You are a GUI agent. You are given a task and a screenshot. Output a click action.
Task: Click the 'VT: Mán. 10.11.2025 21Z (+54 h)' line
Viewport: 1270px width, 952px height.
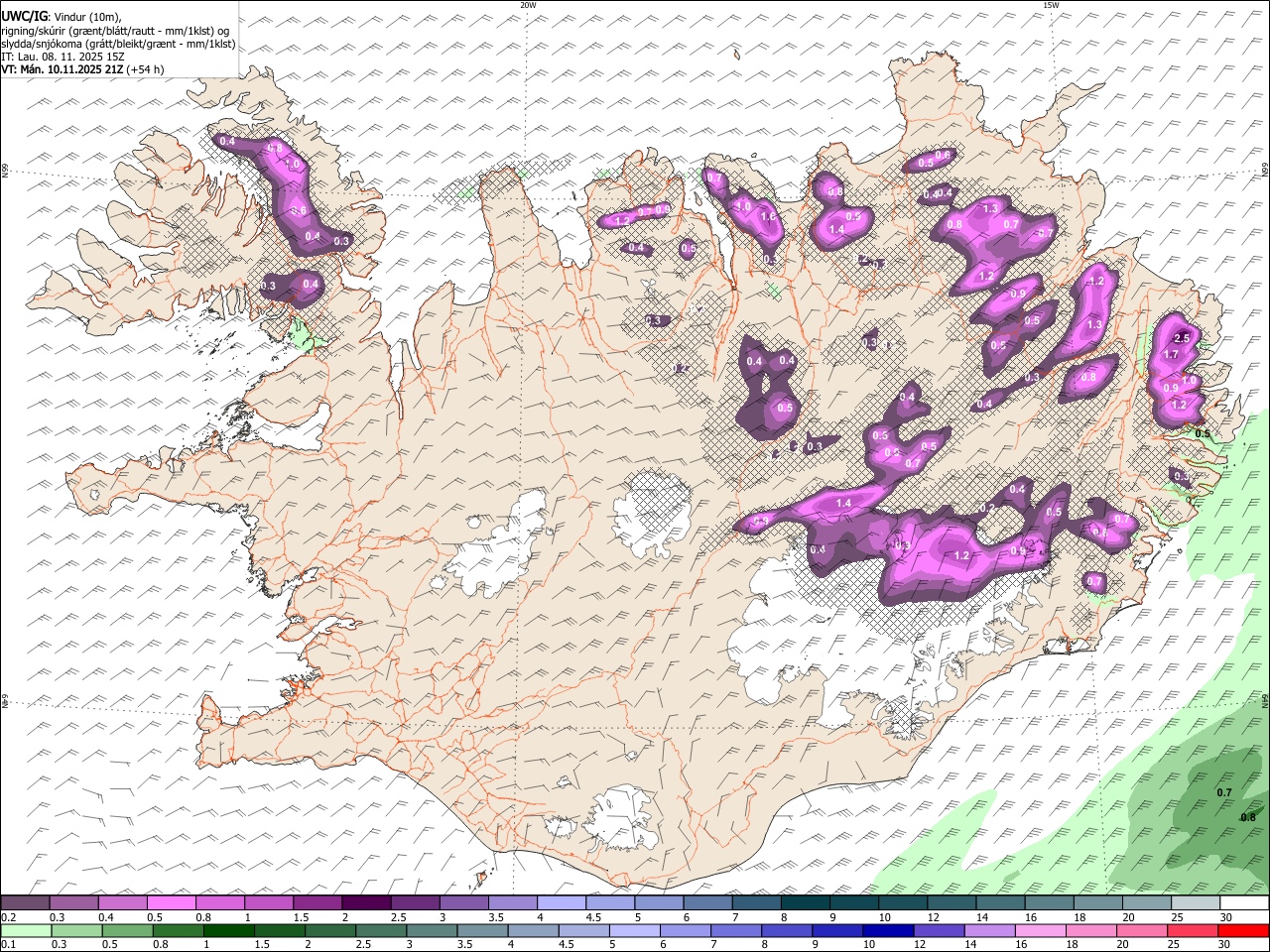pos(83,69)
